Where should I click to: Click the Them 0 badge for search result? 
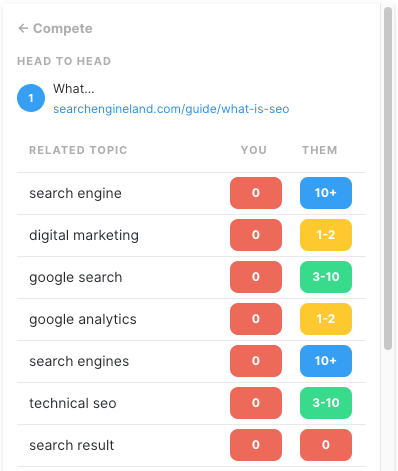click(326, 445)
